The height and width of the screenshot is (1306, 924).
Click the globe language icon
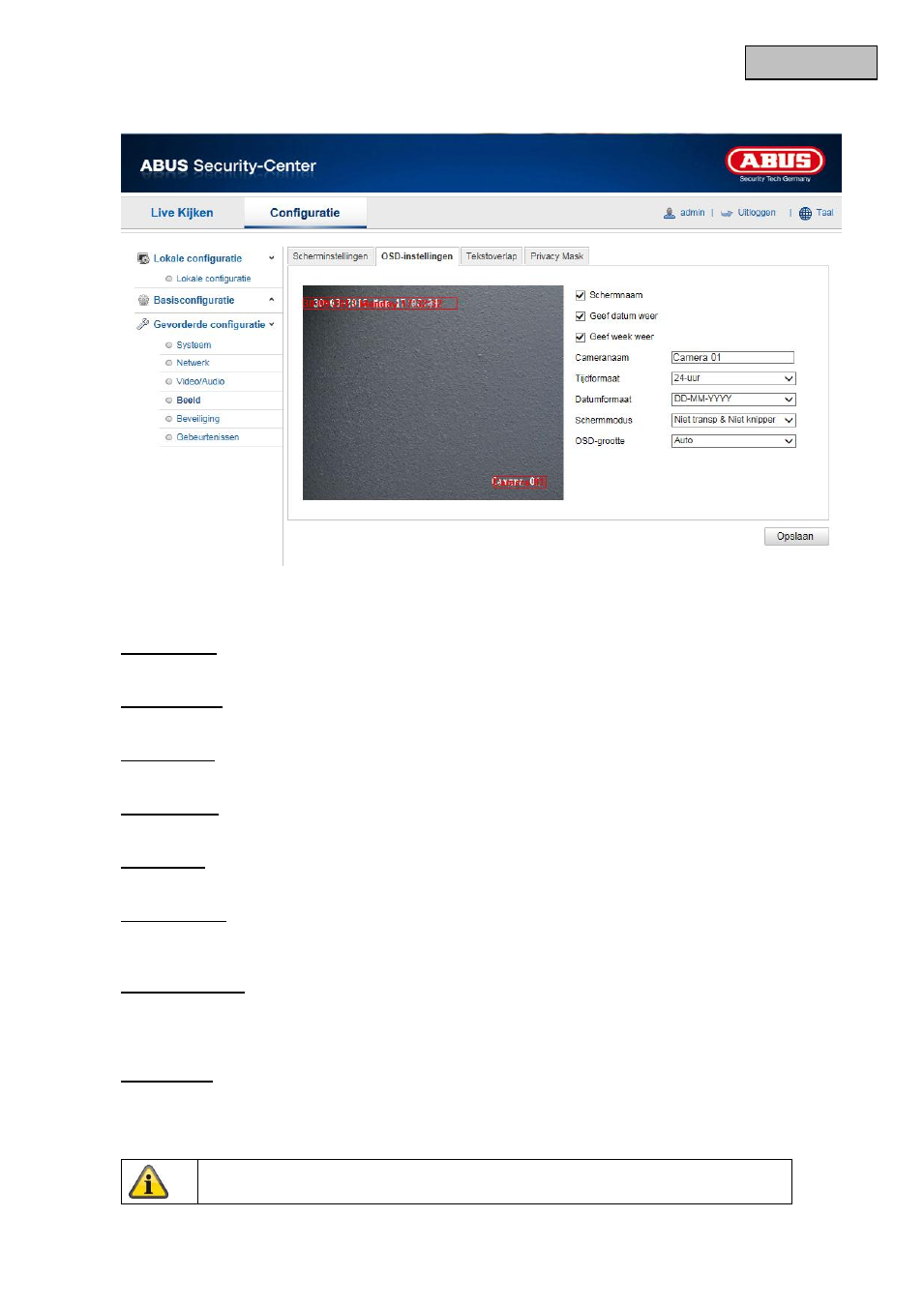pyautogui.click(x=805, y=213)
